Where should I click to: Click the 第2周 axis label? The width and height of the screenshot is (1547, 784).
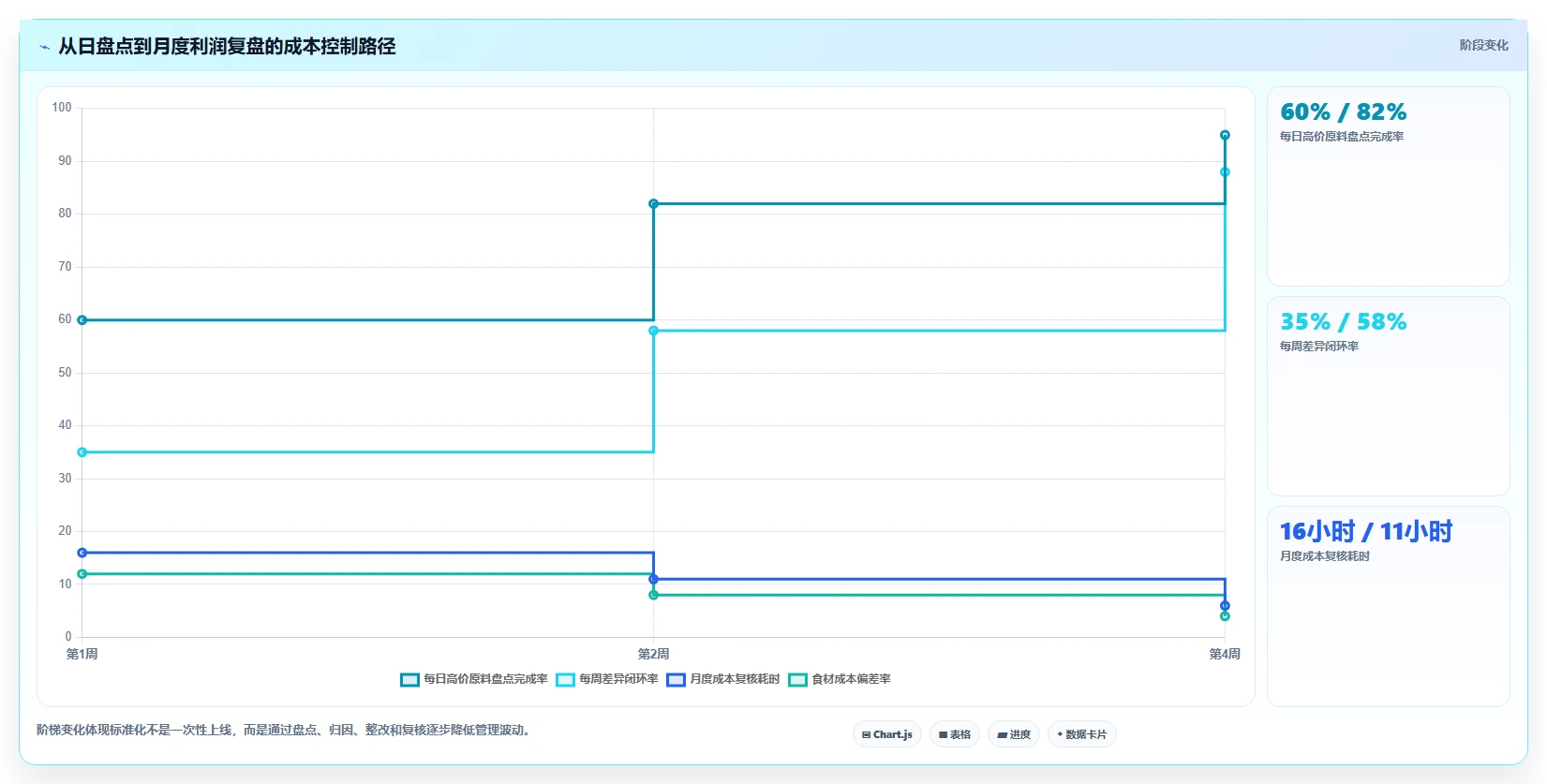(654, 654)
